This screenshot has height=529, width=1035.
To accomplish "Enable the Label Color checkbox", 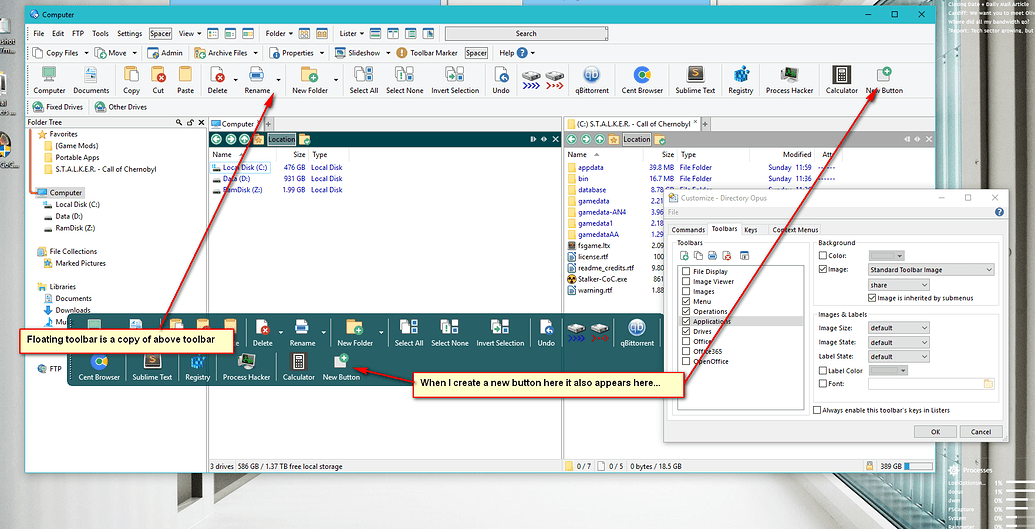I will tap(822, 370).
